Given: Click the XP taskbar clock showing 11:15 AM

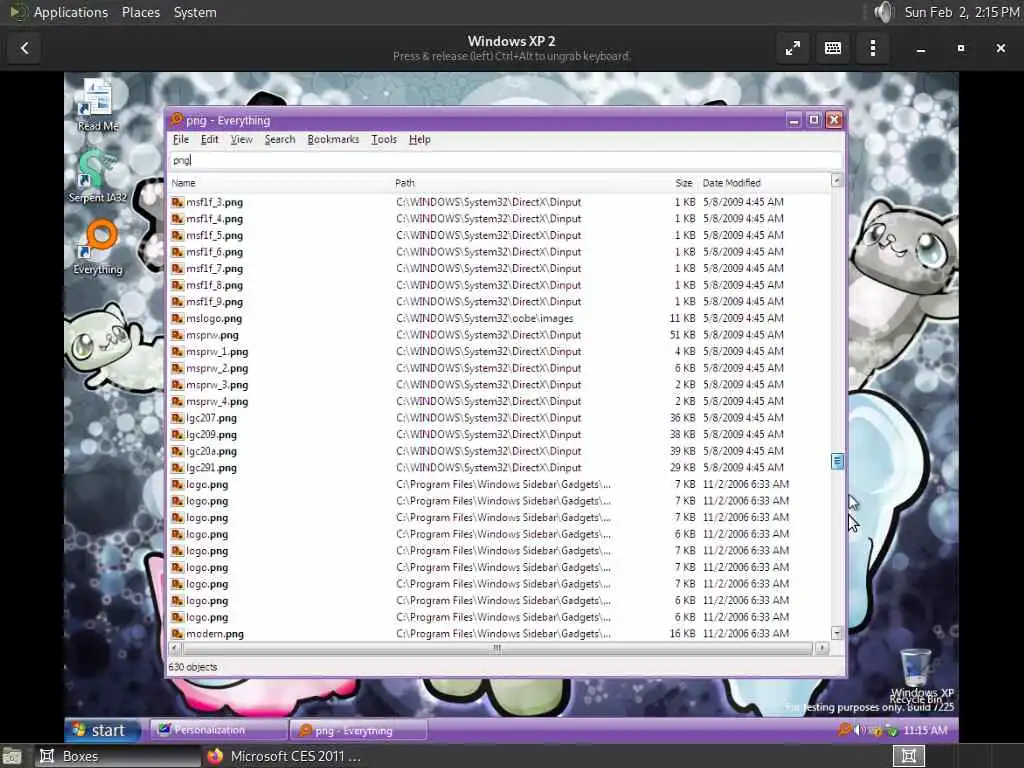Looking at the screenshot, I should (925, 730).
